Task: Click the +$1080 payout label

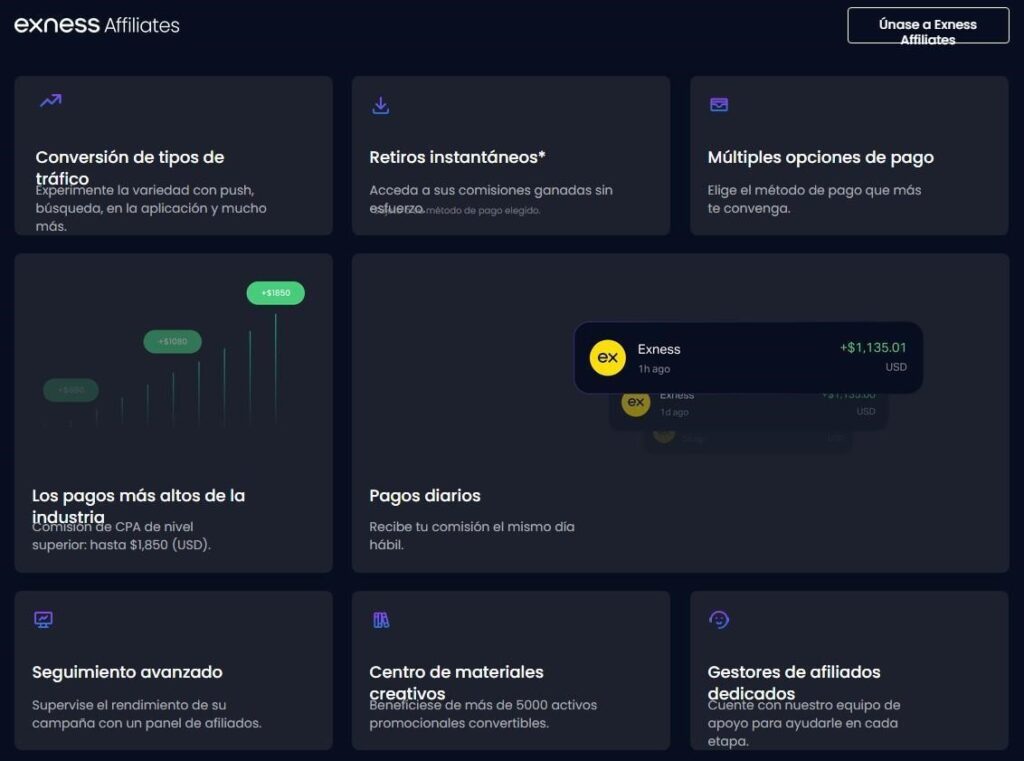Action: 171,341
